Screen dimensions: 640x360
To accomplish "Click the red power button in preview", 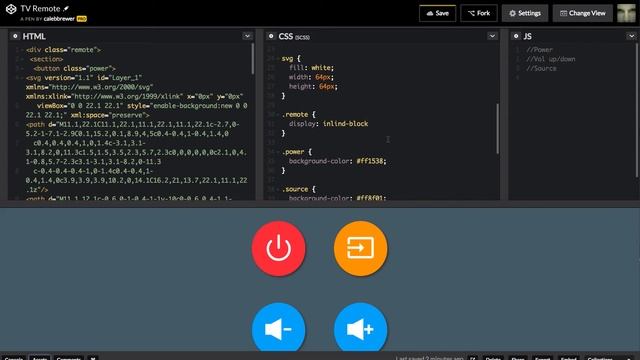I will (x=278, y=248).
